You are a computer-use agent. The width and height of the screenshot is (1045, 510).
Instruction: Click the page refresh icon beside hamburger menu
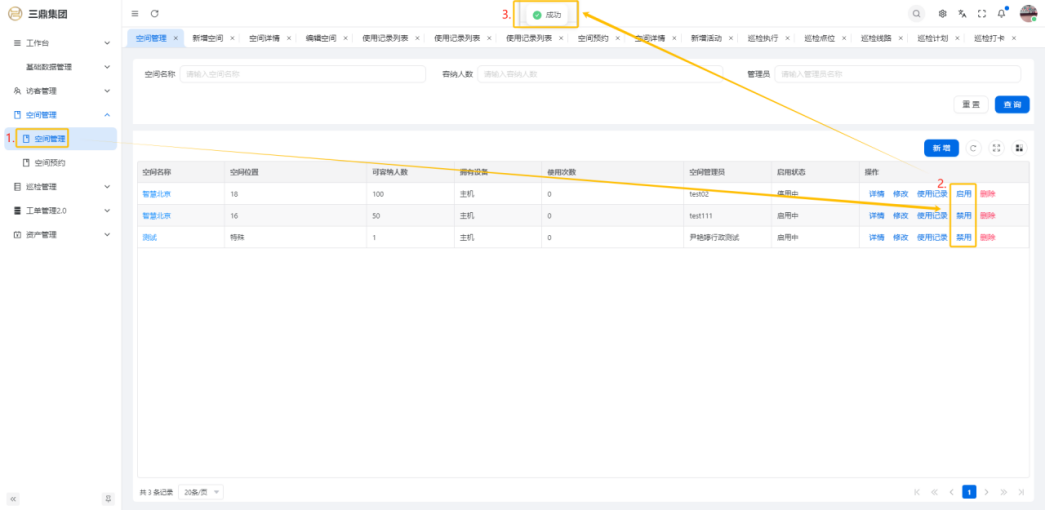pos(154,13)
